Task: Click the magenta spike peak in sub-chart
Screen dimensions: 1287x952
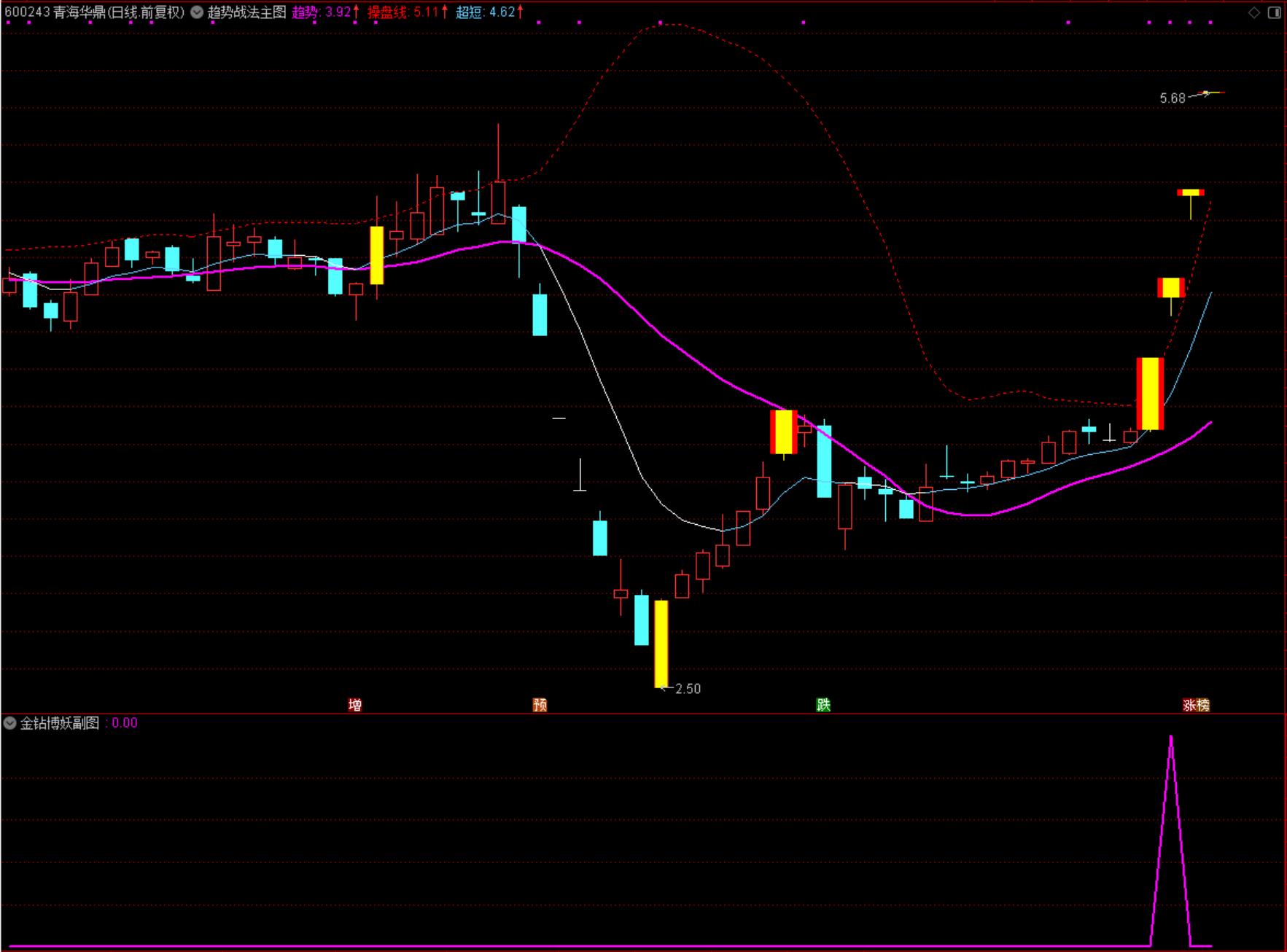Action: [1171, 738]
